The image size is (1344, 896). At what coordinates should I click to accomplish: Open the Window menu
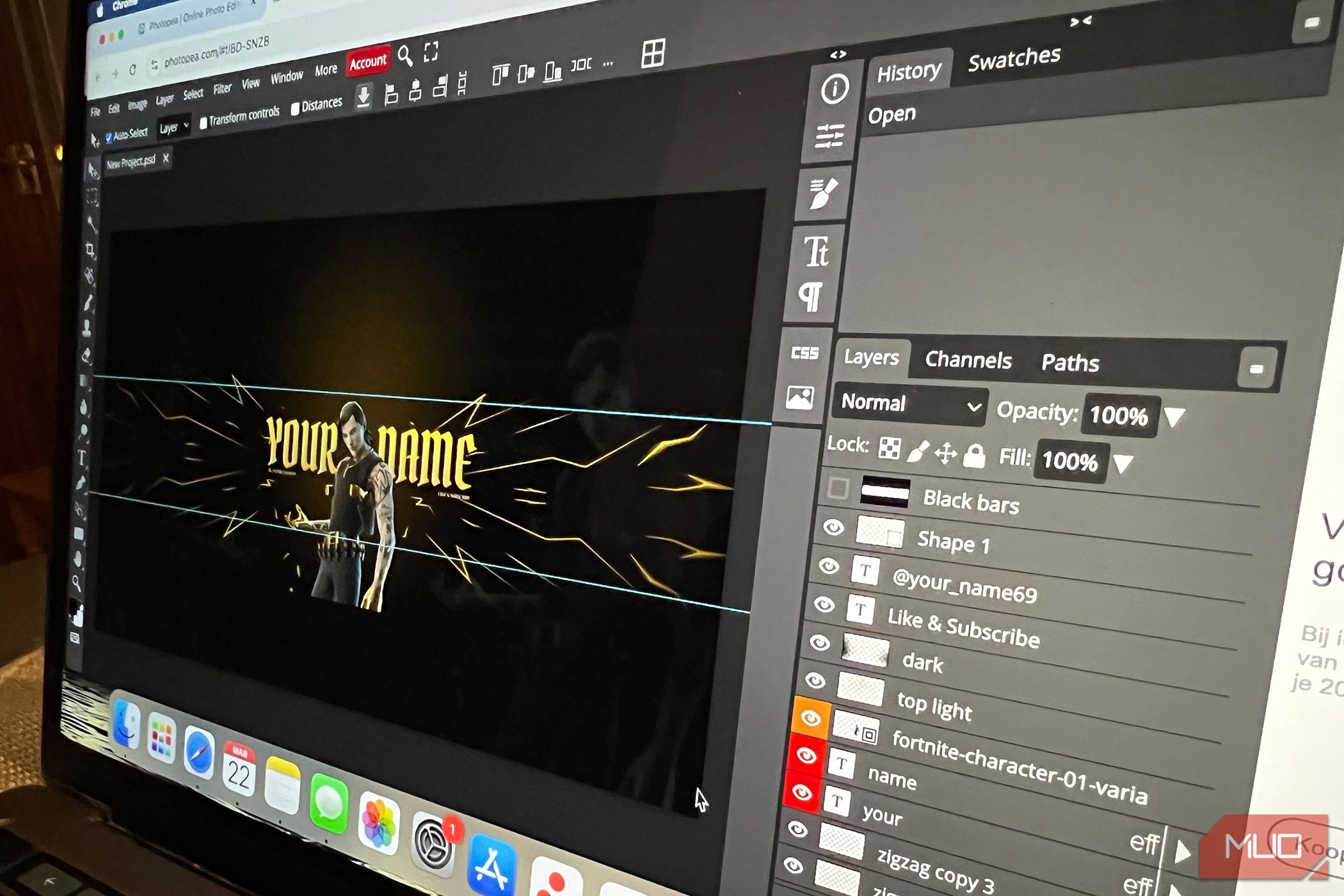(x=287, y=77)
